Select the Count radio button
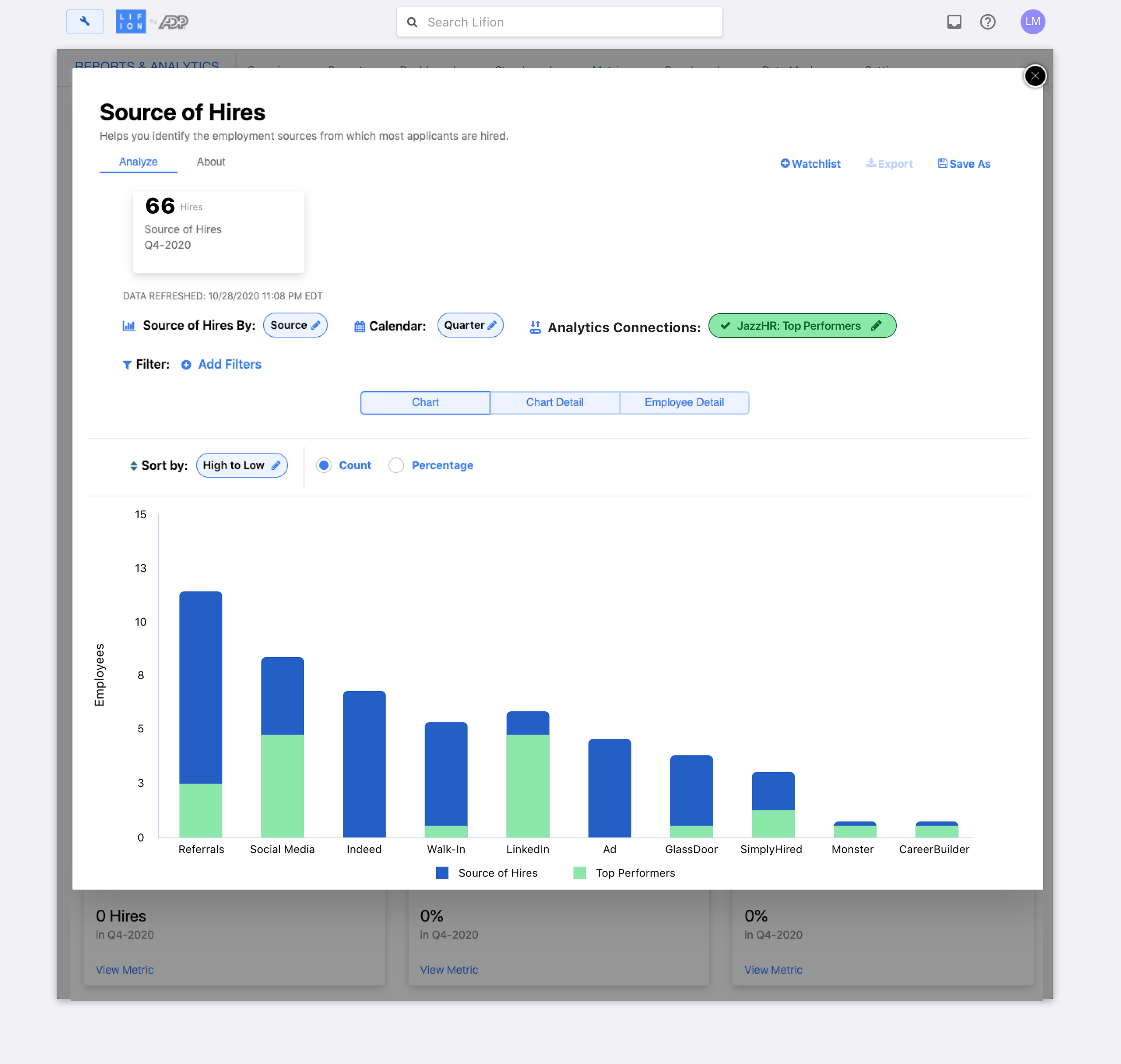The width and height of the screenshot is (1121, 1064). point(323,466)
